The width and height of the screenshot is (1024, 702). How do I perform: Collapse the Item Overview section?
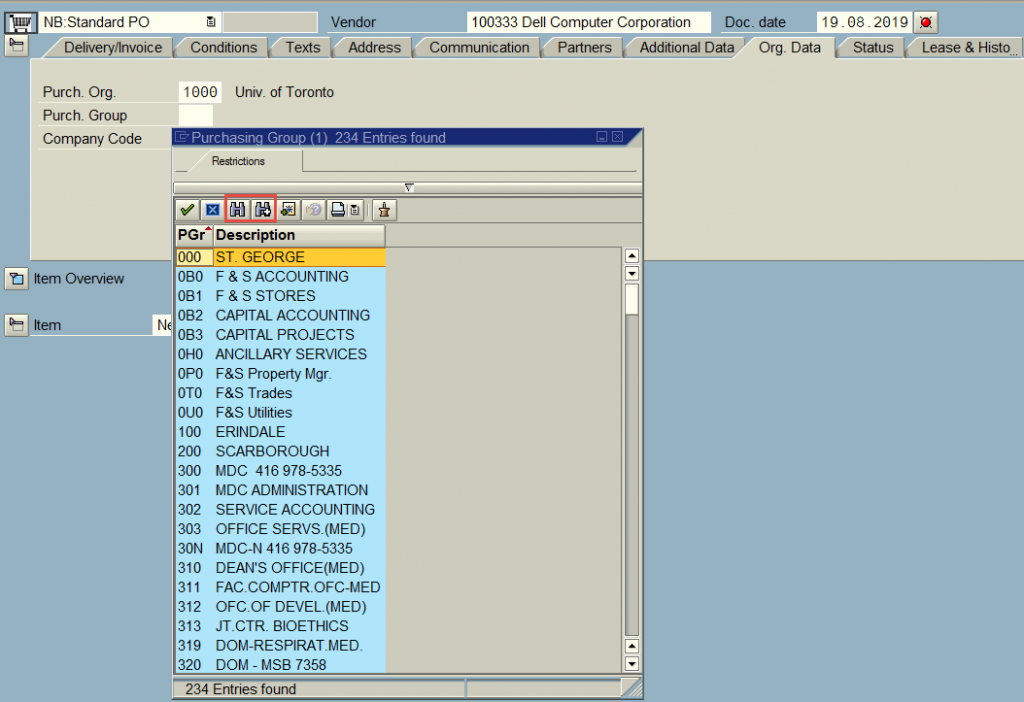click(x=16, y=279)
